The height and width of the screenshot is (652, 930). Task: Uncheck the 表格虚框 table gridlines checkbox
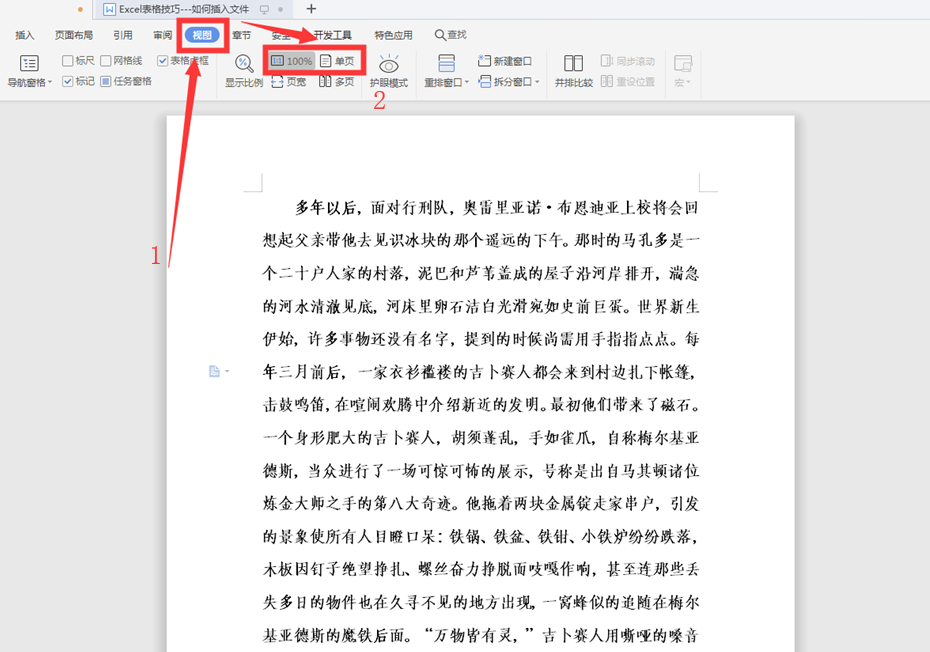tap(163, 61)
